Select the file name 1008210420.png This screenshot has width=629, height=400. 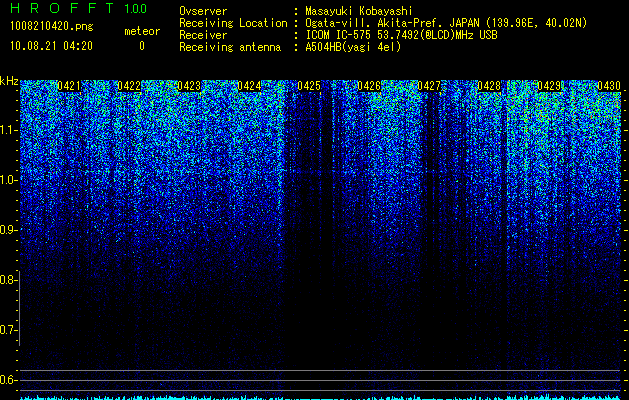click(52, 26)
